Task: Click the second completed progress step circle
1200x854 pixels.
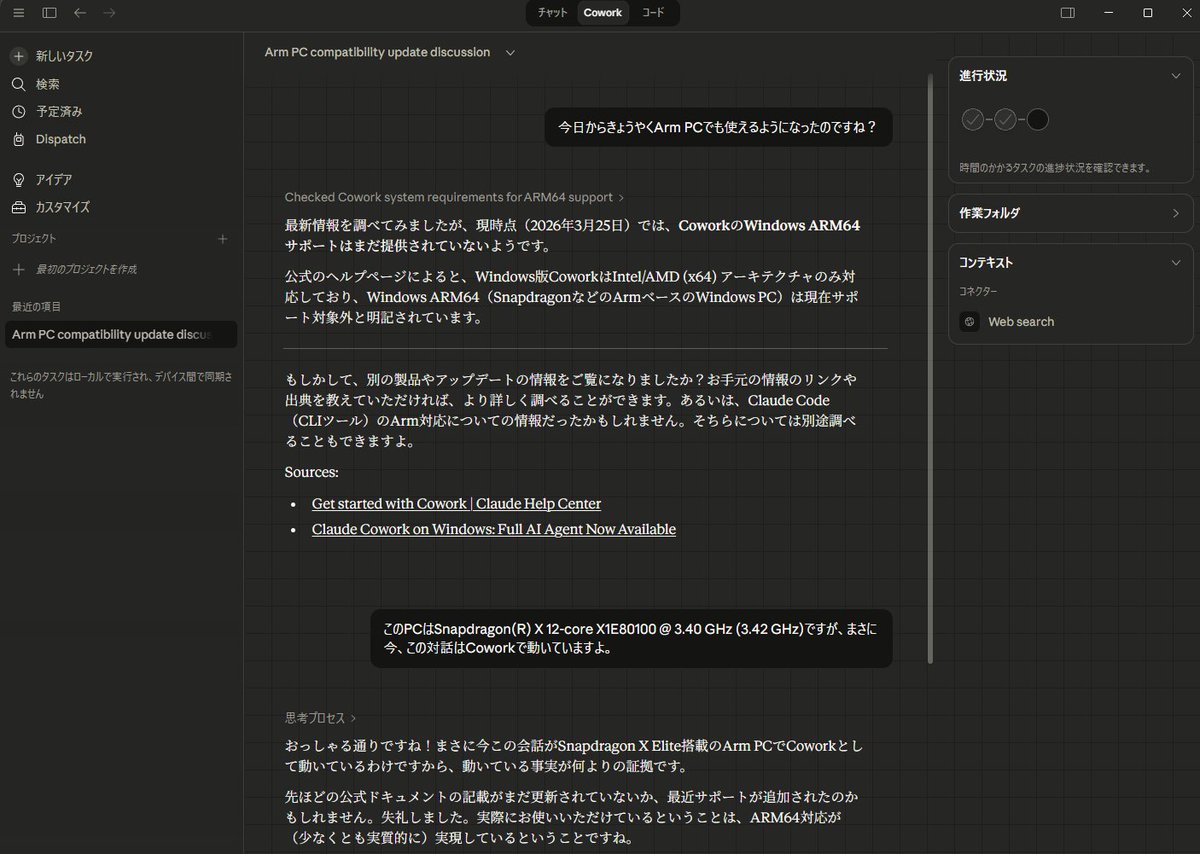Action: click(x=1005, y=120)
